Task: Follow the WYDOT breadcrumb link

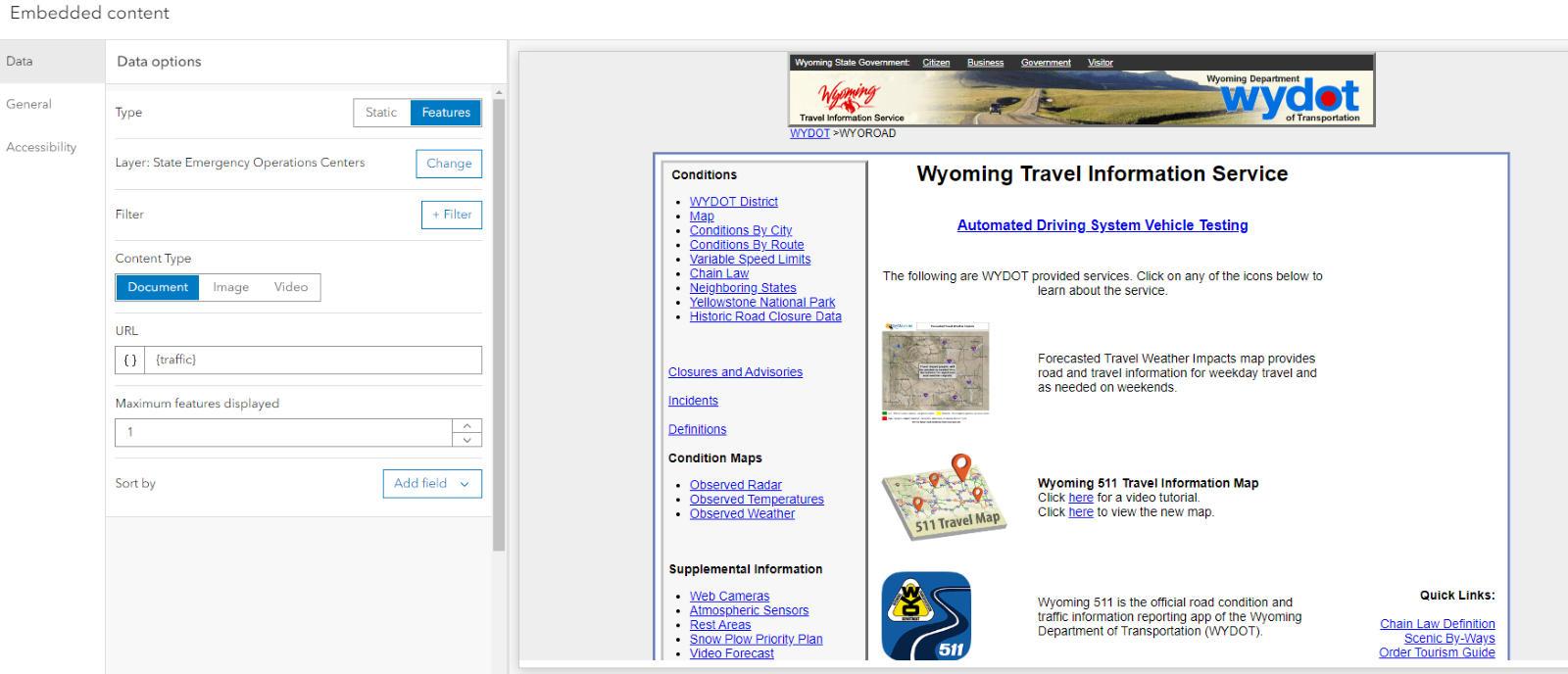Action: [x=809, y=133]
